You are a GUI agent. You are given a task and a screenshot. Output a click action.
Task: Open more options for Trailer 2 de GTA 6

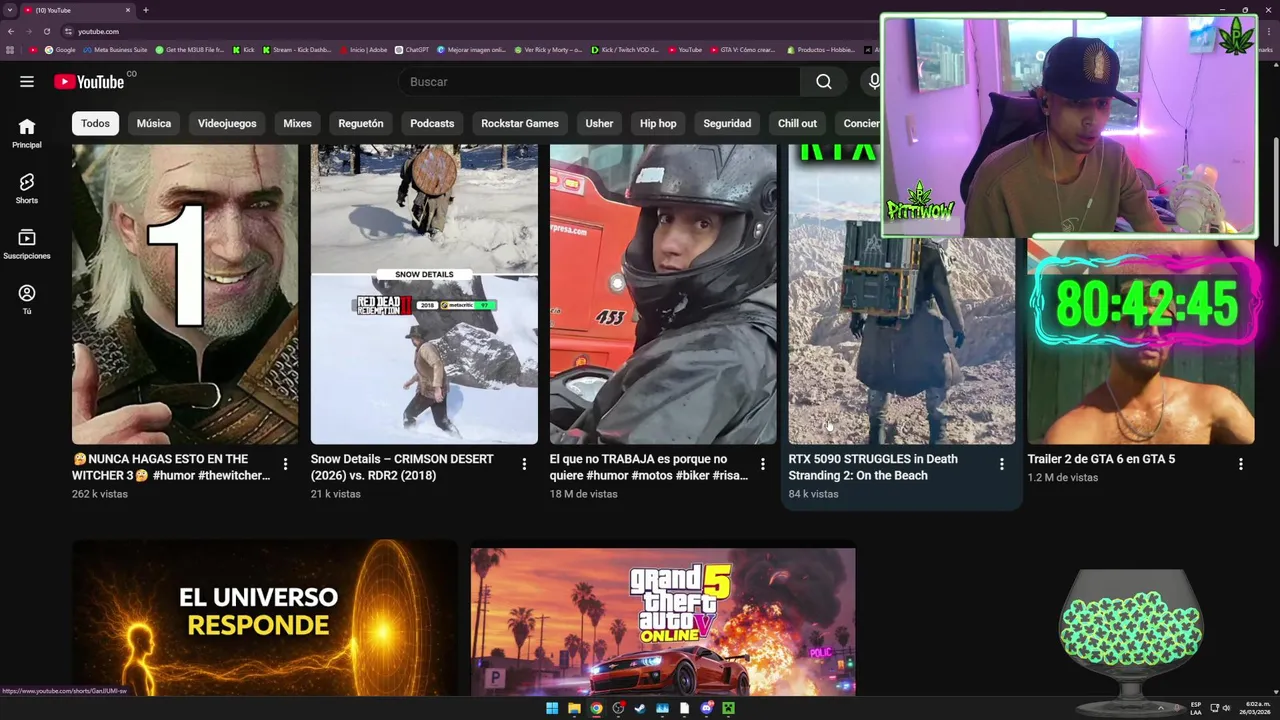pyautogui.click(x=1241, y=464)
